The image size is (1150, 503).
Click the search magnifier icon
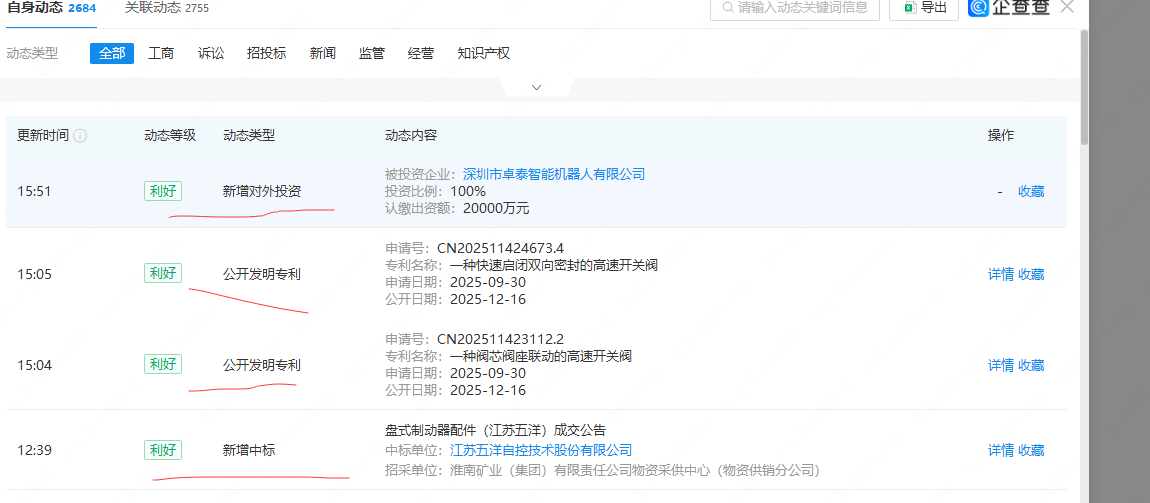[x=728, y=7]
